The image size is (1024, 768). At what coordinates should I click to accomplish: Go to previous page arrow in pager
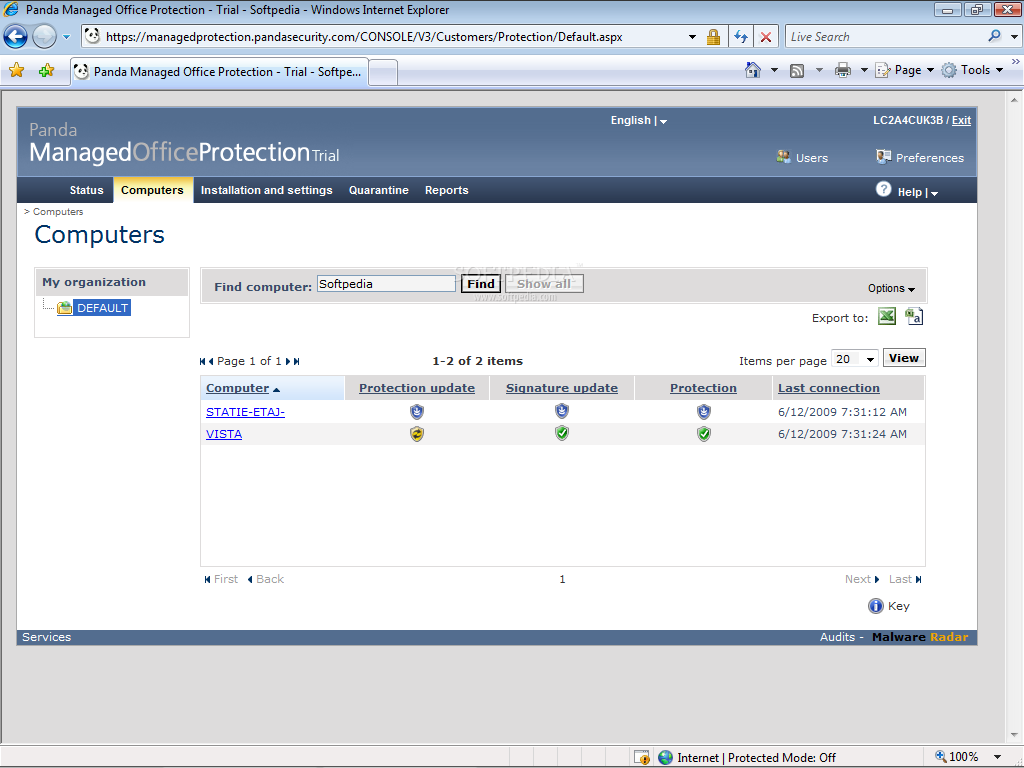211,361
